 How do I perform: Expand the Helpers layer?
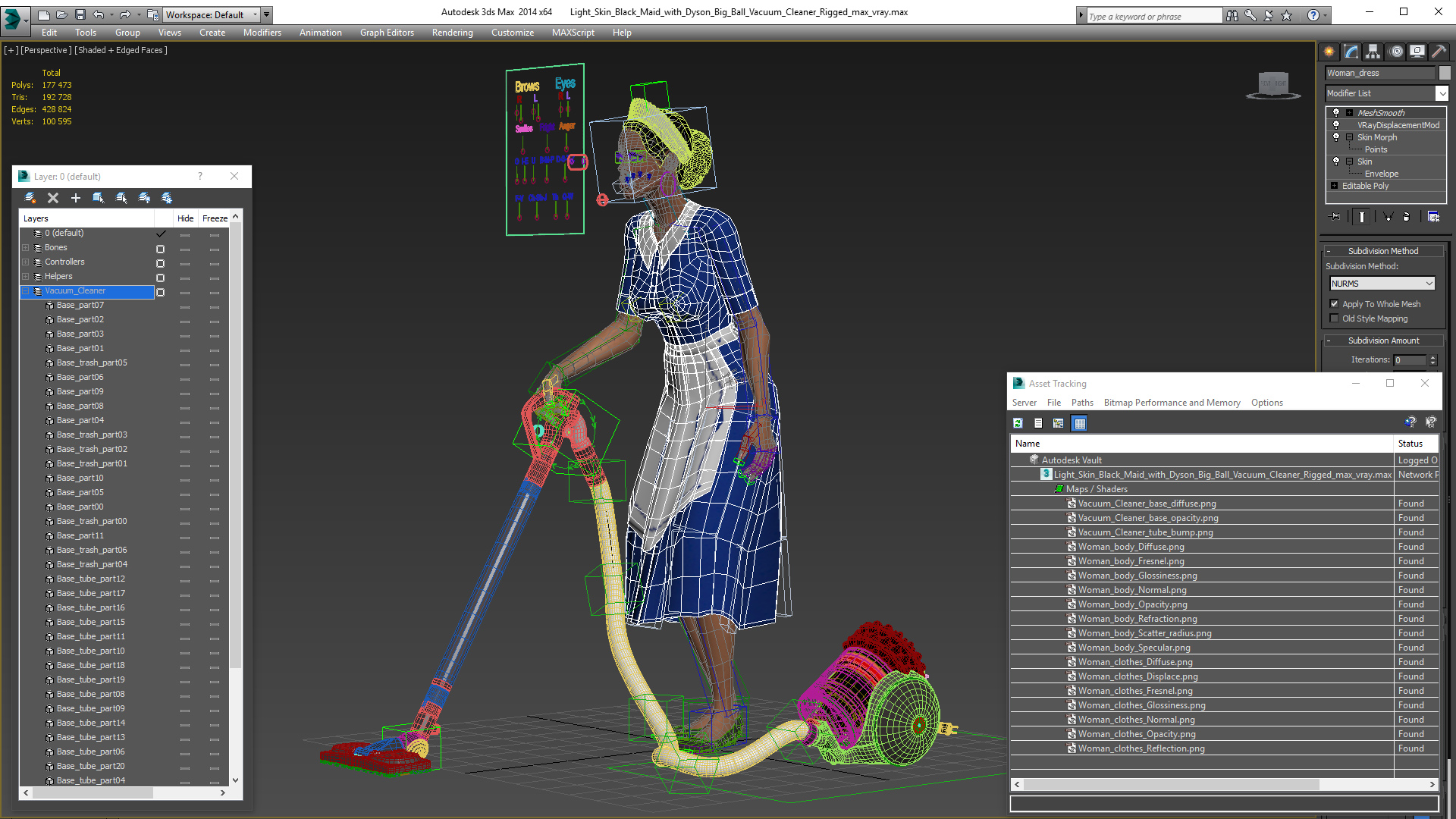[x=25, y=276]
